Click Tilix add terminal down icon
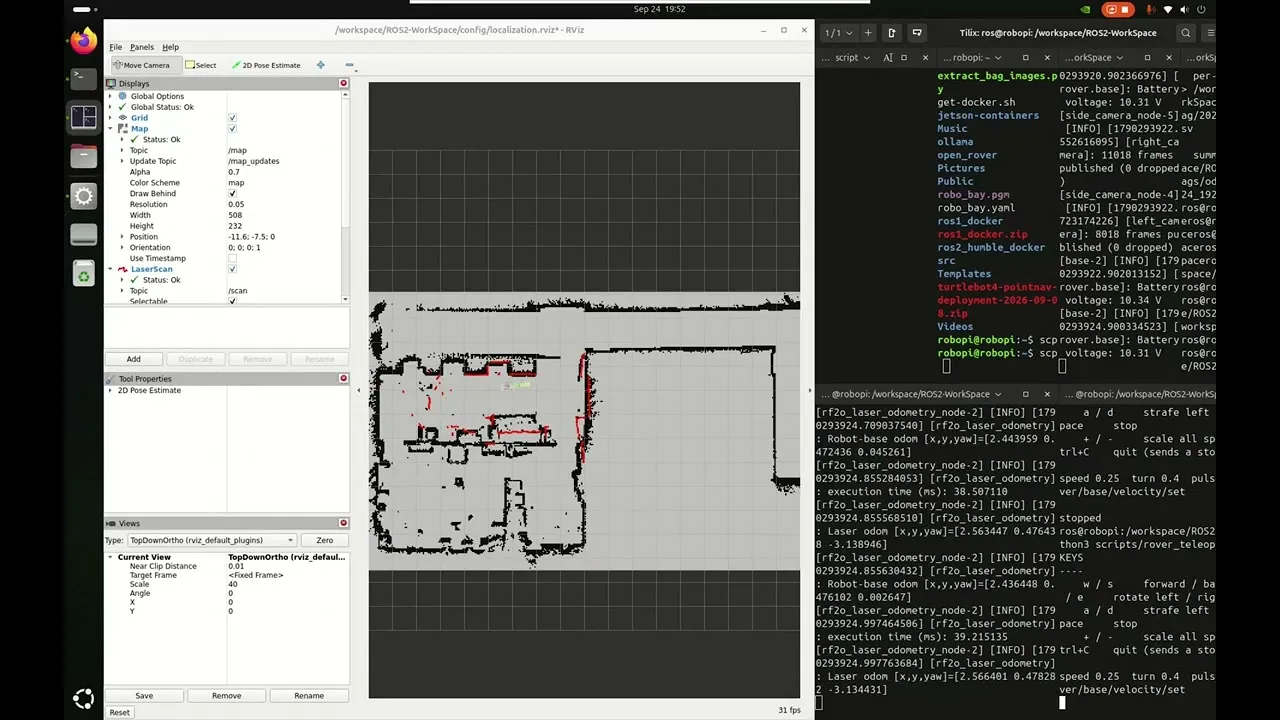Image resolution: width=1280 pixels, height=720 pixels. (x=916, y=33)
